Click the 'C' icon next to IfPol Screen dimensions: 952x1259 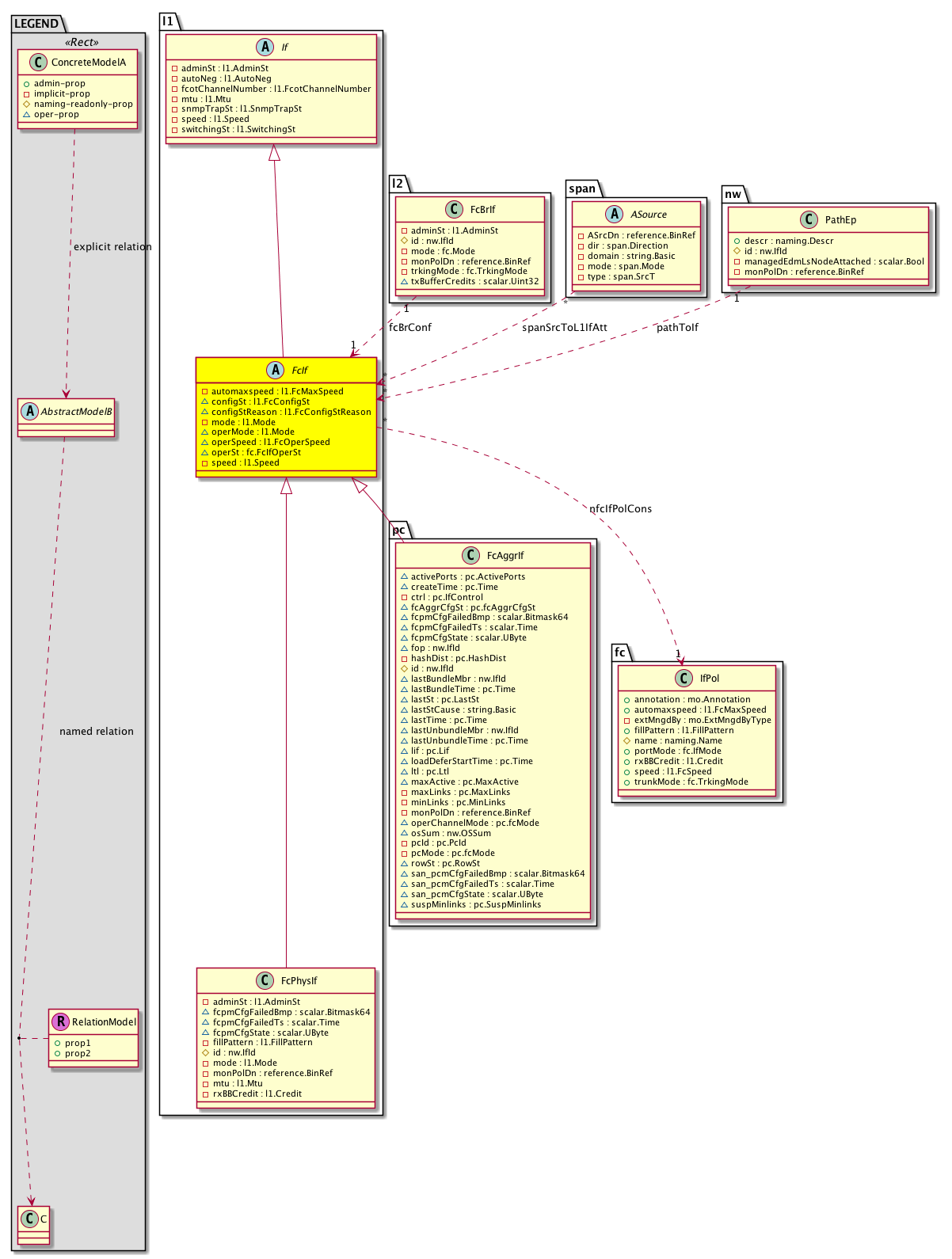684,678
